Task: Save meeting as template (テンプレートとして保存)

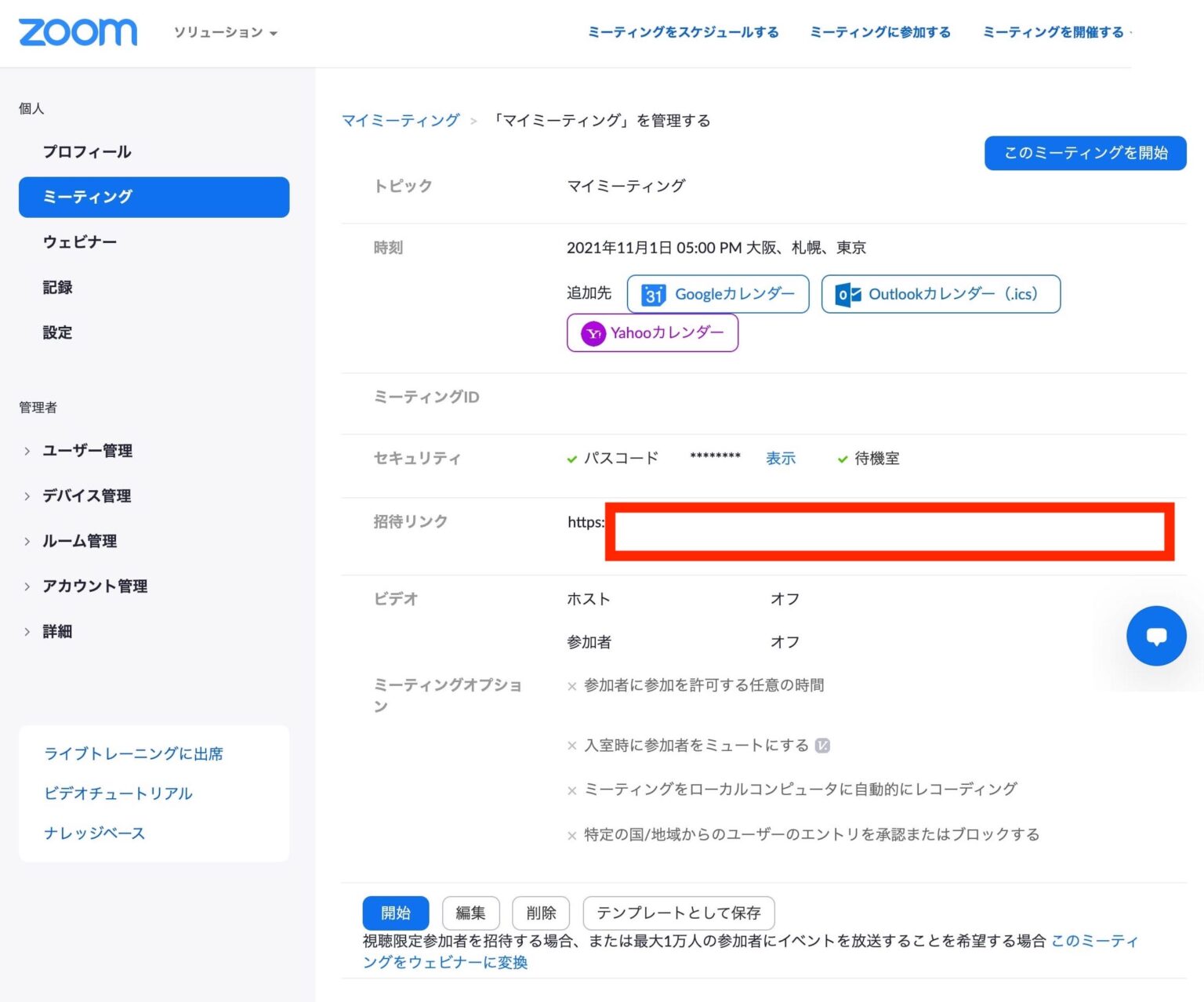Action: (x=678, y=913)
